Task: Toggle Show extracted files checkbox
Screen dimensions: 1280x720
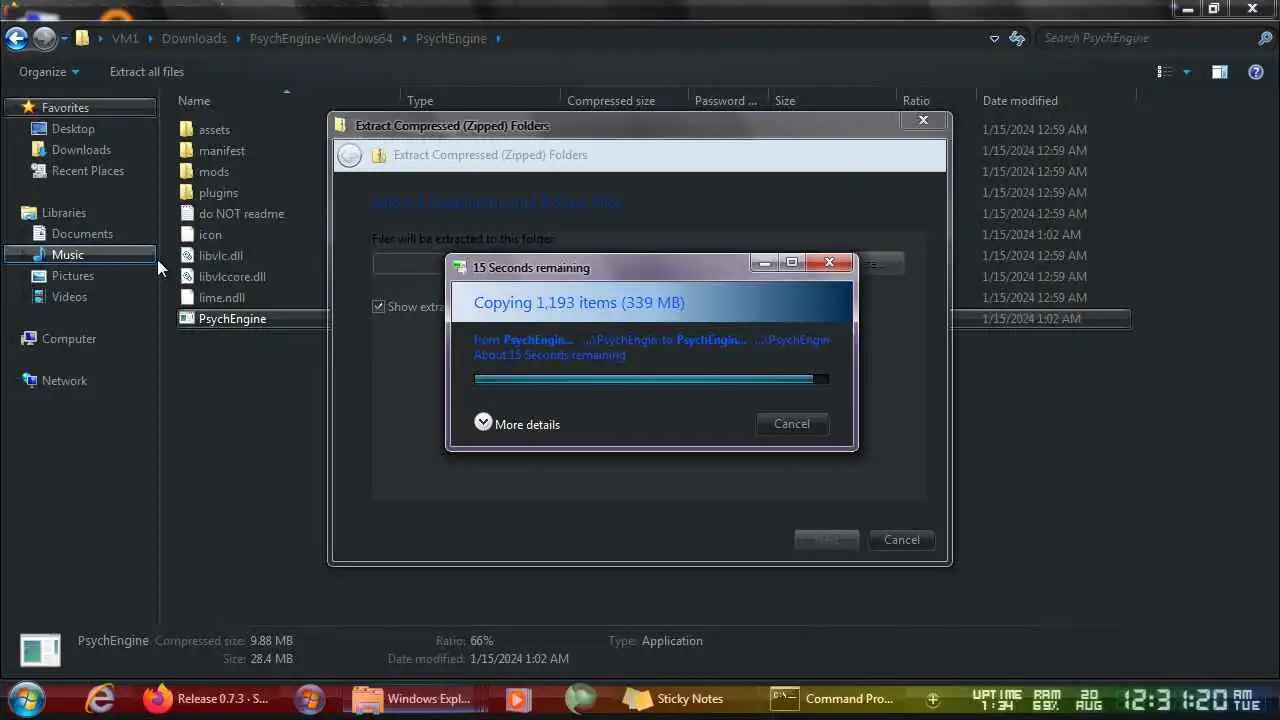Action: point(379,307)
